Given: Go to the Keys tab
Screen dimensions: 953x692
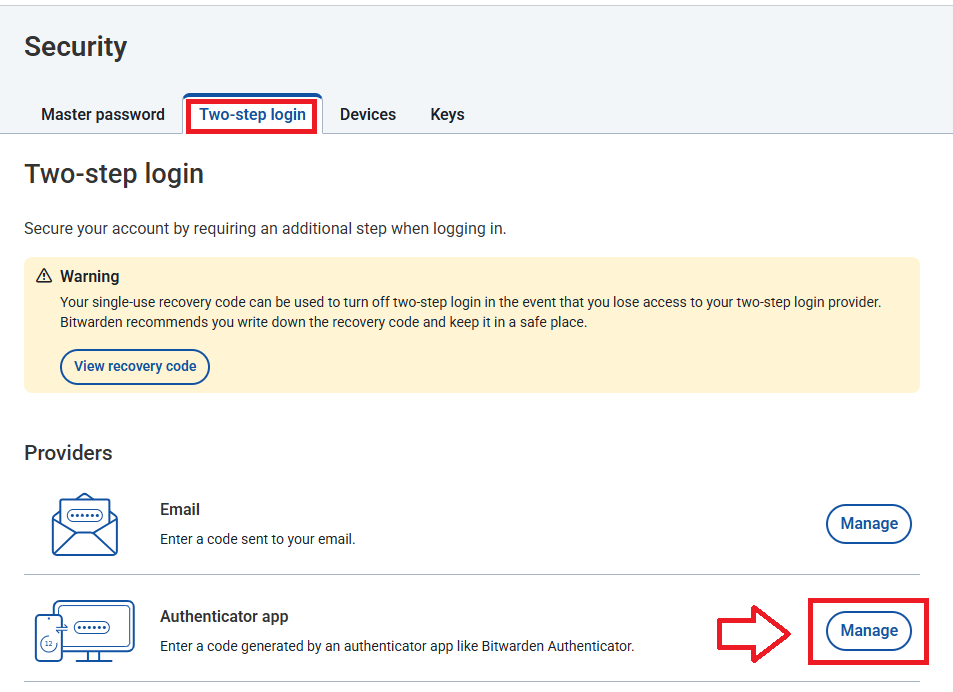Looking at the screenshot, I should pyautogui.click(x=447, y=114).
